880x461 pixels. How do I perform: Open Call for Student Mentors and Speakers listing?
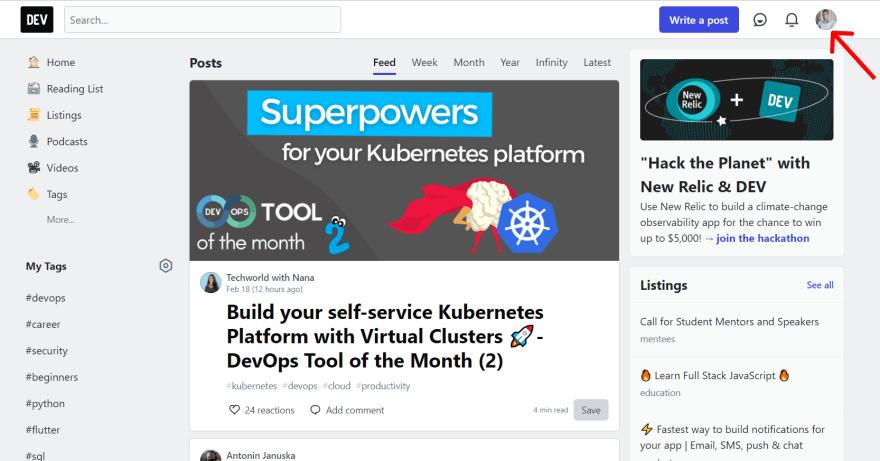729,322
